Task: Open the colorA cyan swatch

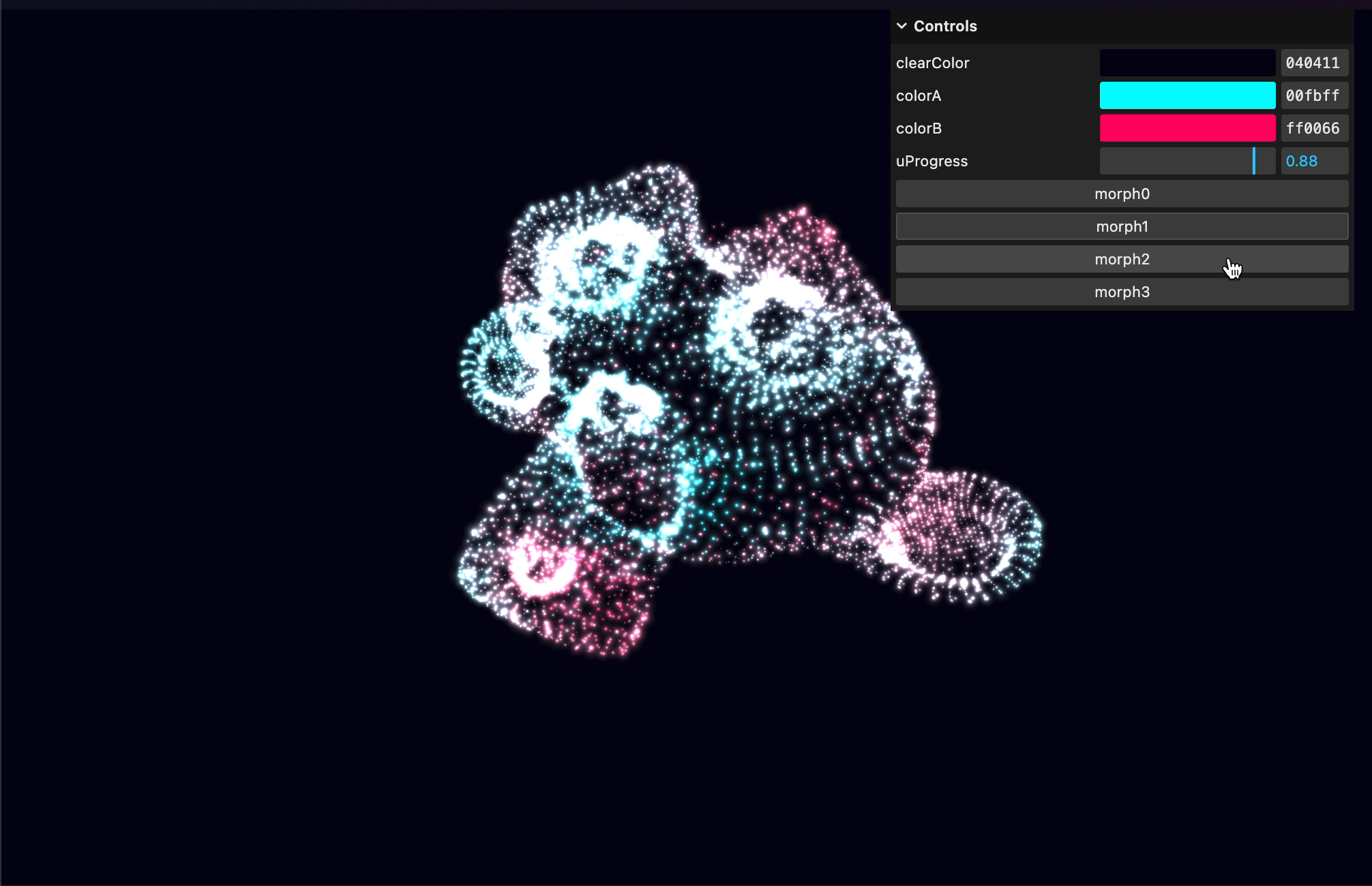Action: pyautogui.click(x=1187, y=95)
